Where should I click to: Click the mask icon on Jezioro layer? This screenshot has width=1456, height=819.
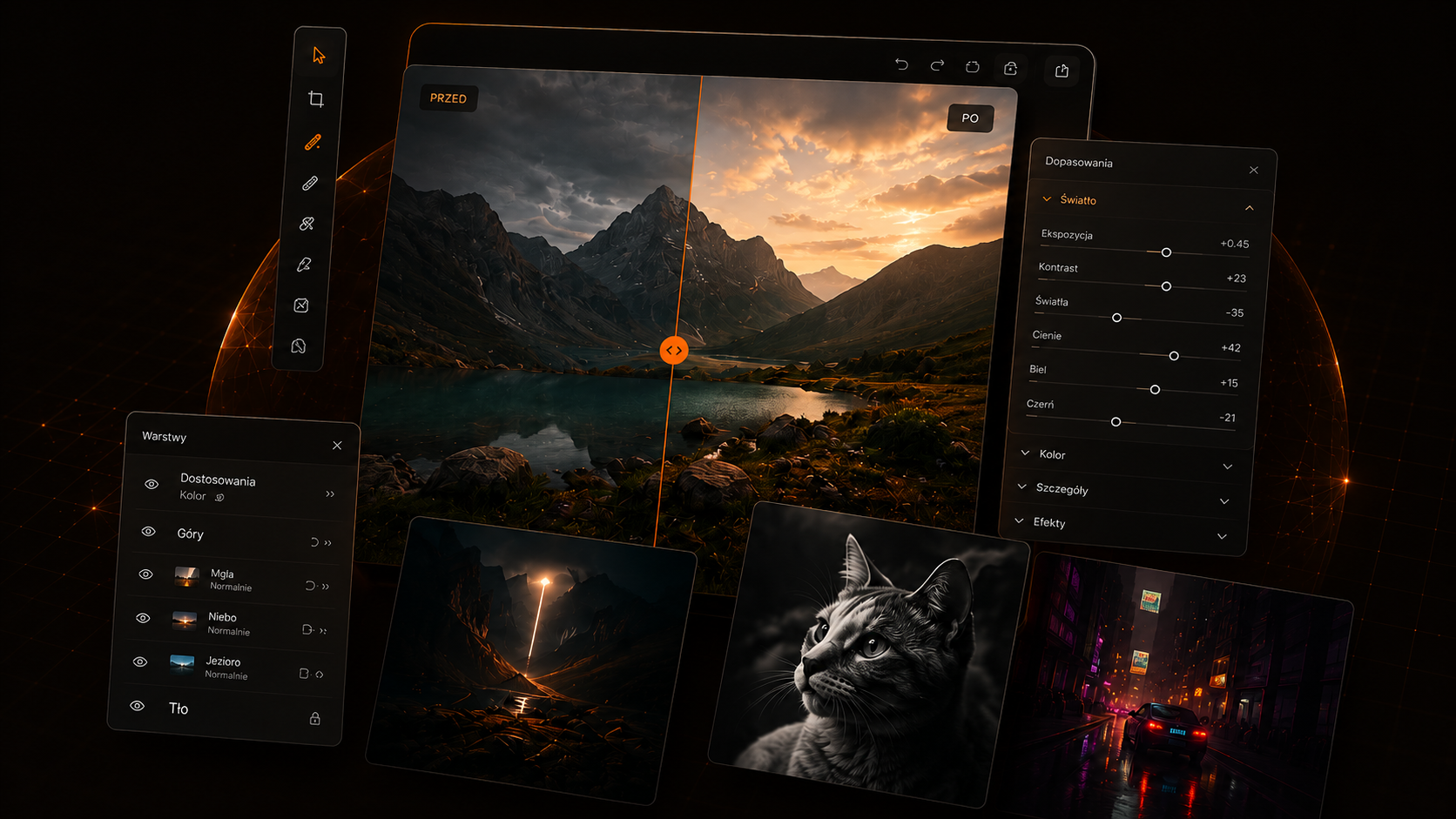pyautogui.click(x=304, y=673)
